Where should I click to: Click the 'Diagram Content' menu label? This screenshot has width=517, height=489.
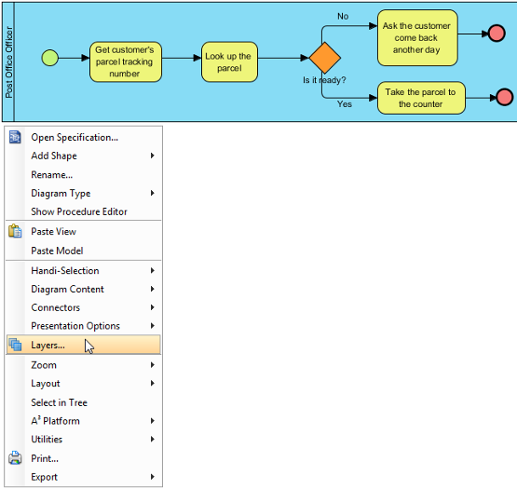pos(68,289)
